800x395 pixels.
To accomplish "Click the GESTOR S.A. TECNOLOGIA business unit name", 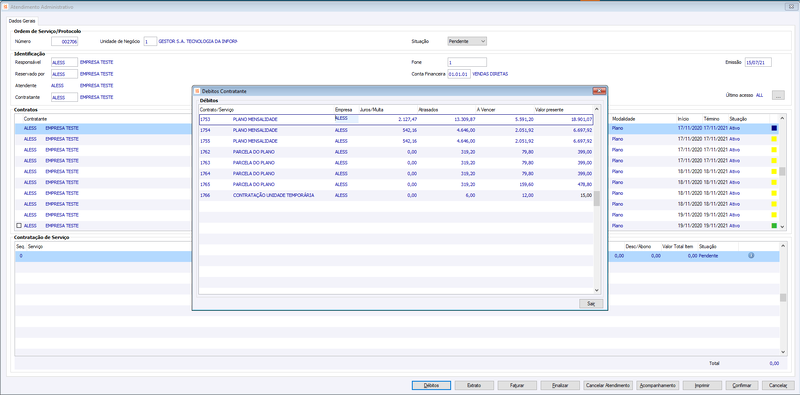I will point(198,41).
